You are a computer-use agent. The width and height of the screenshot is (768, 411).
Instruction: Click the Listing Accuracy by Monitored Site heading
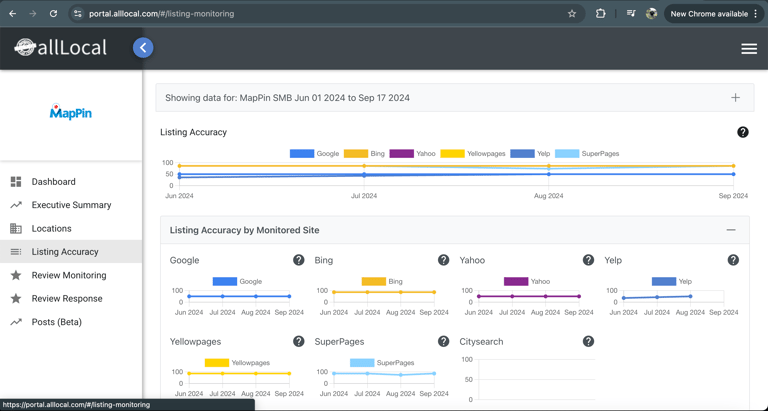tap(244, 230)
